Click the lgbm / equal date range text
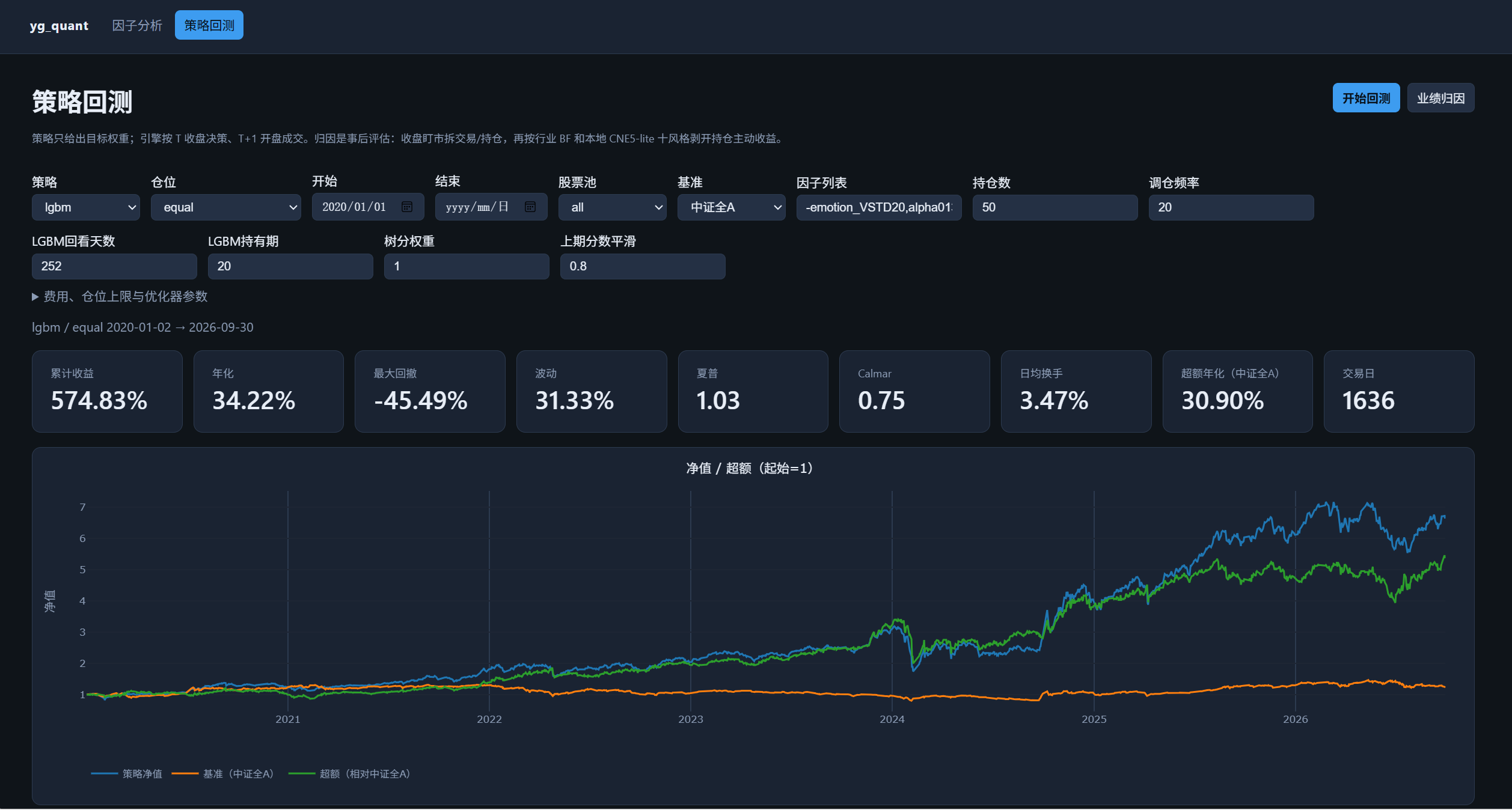 (x=142, y=327)
